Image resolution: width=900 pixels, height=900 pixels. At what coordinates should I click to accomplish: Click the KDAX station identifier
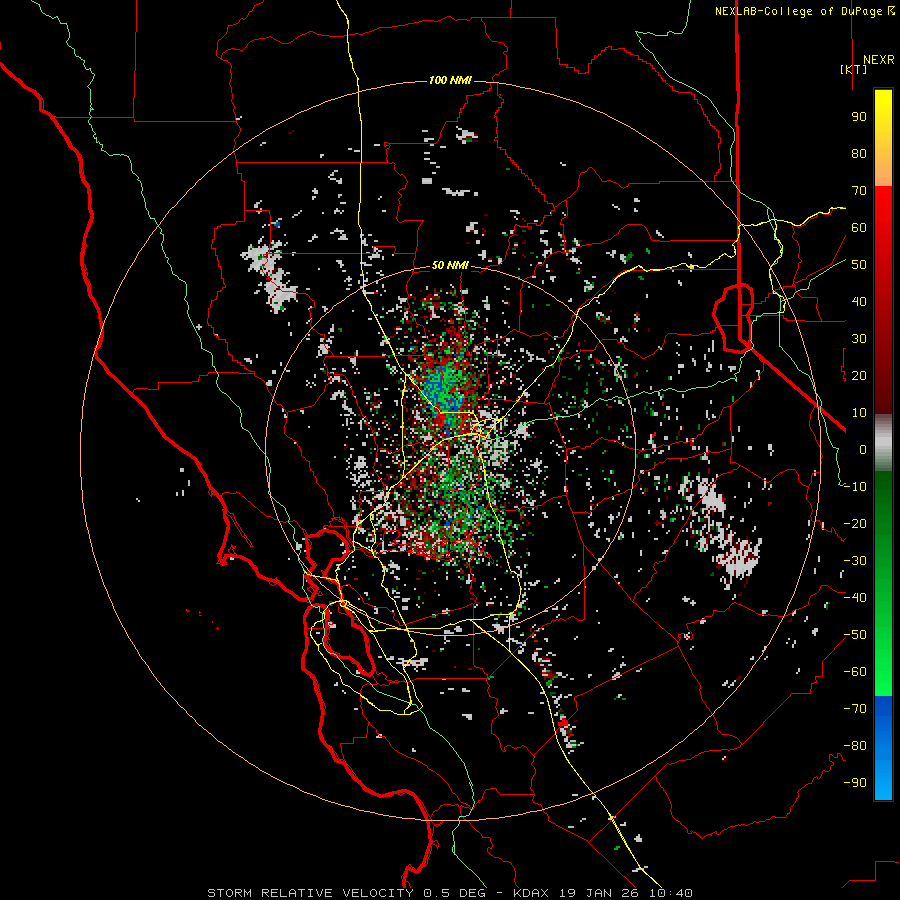[531, 893]
